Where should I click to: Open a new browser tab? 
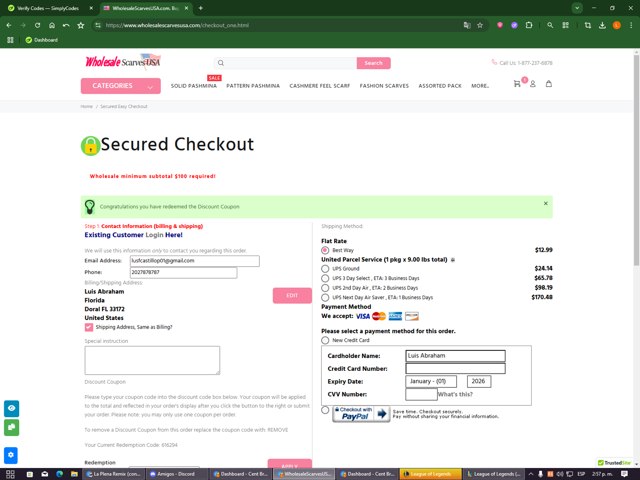[x=200, y=8]
